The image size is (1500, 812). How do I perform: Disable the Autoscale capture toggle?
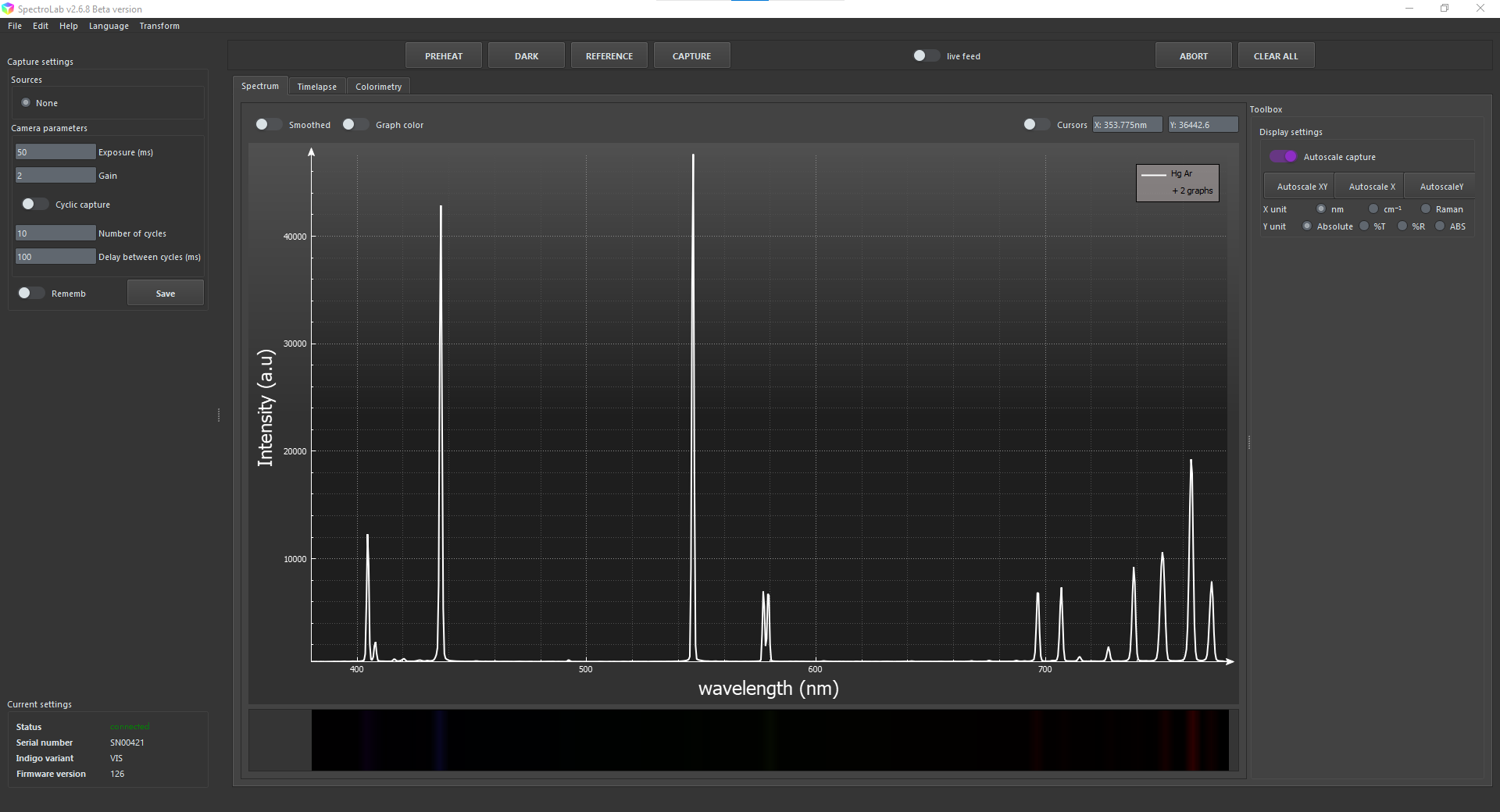point(1283,156)
